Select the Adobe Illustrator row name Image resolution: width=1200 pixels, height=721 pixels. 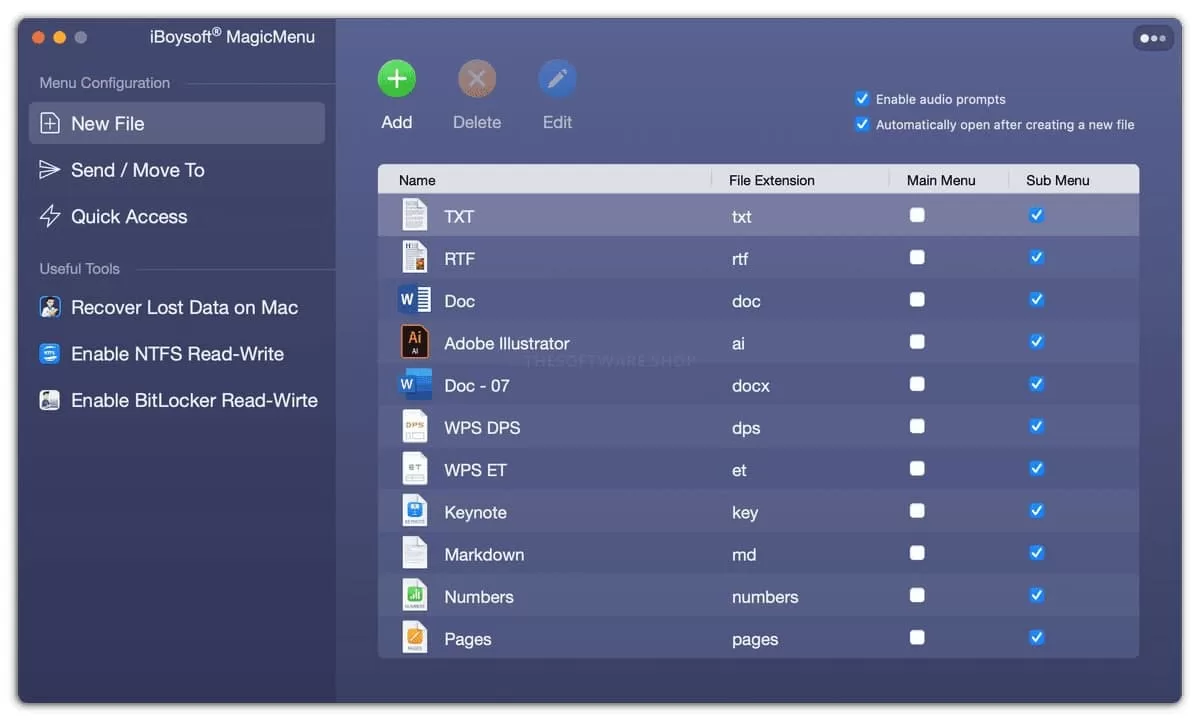pos(507,343)
